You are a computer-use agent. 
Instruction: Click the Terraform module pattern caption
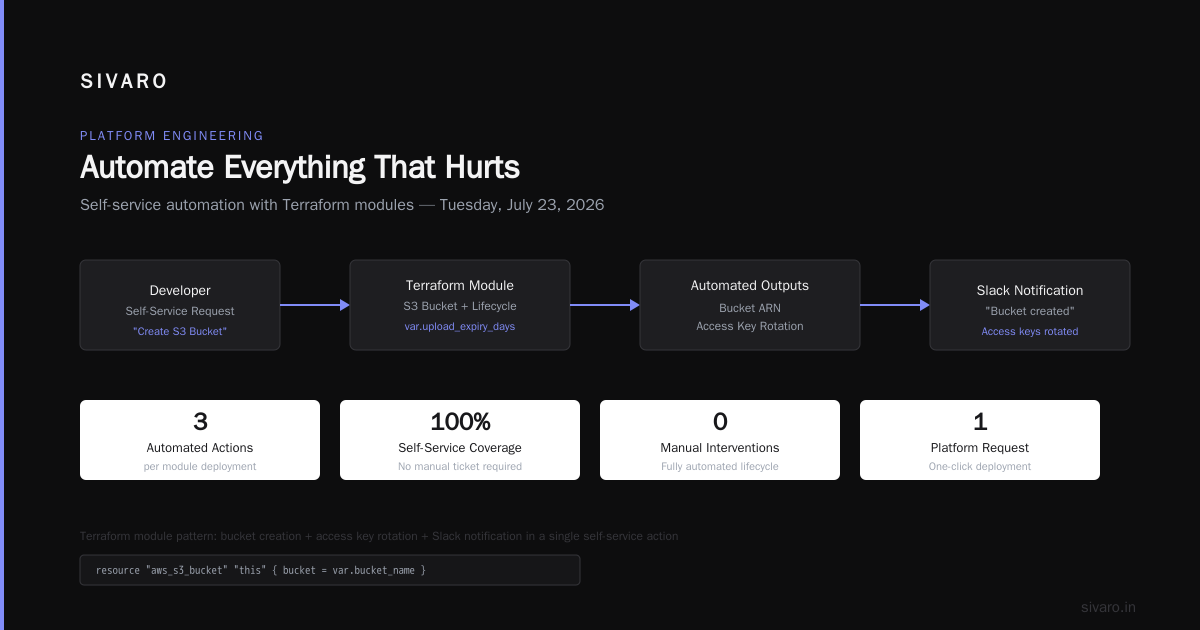(x=379, y=536)
